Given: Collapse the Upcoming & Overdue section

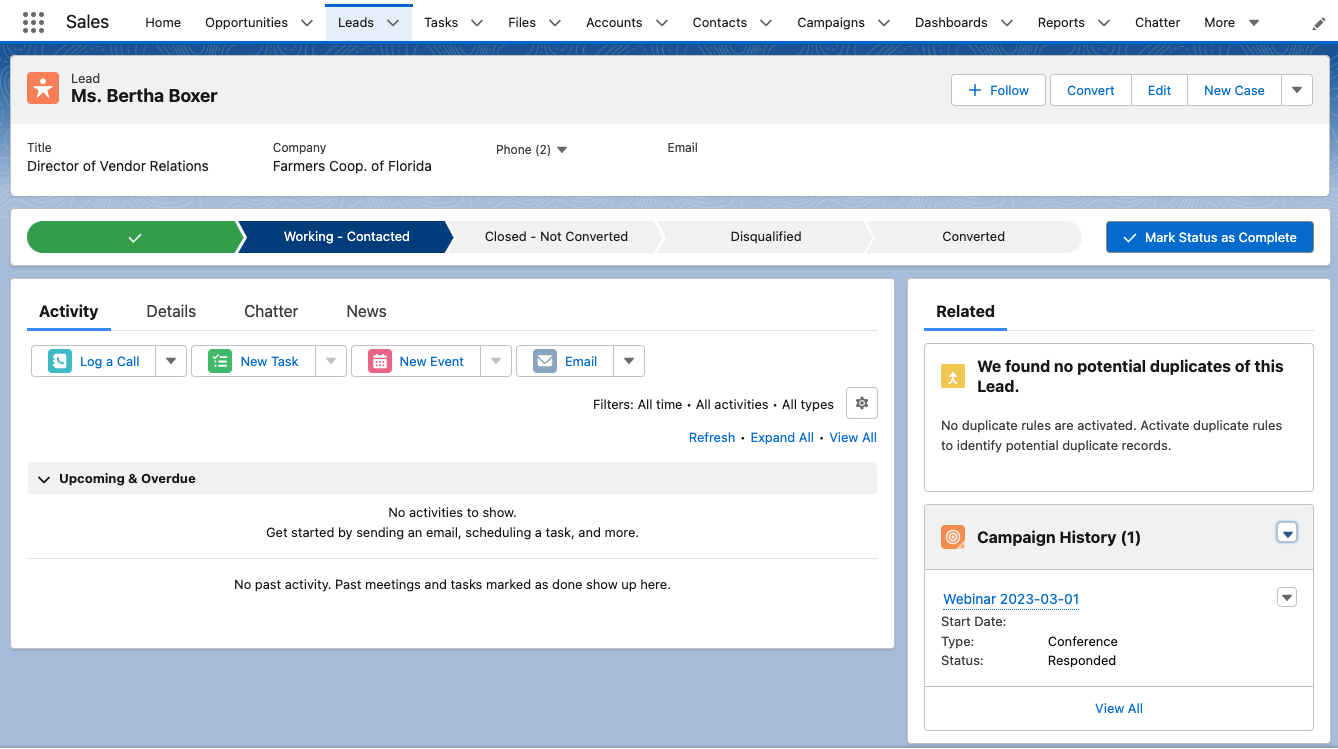Looking at the screenshot, I should [x=43, y=479].
